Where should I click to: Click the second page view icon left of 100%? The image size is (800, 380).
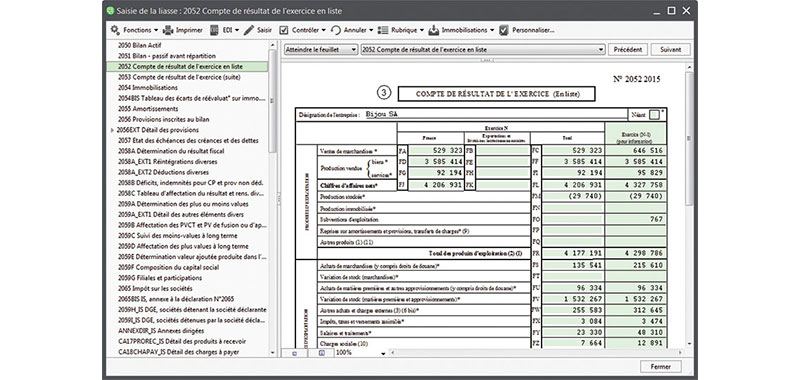point(322,353)
